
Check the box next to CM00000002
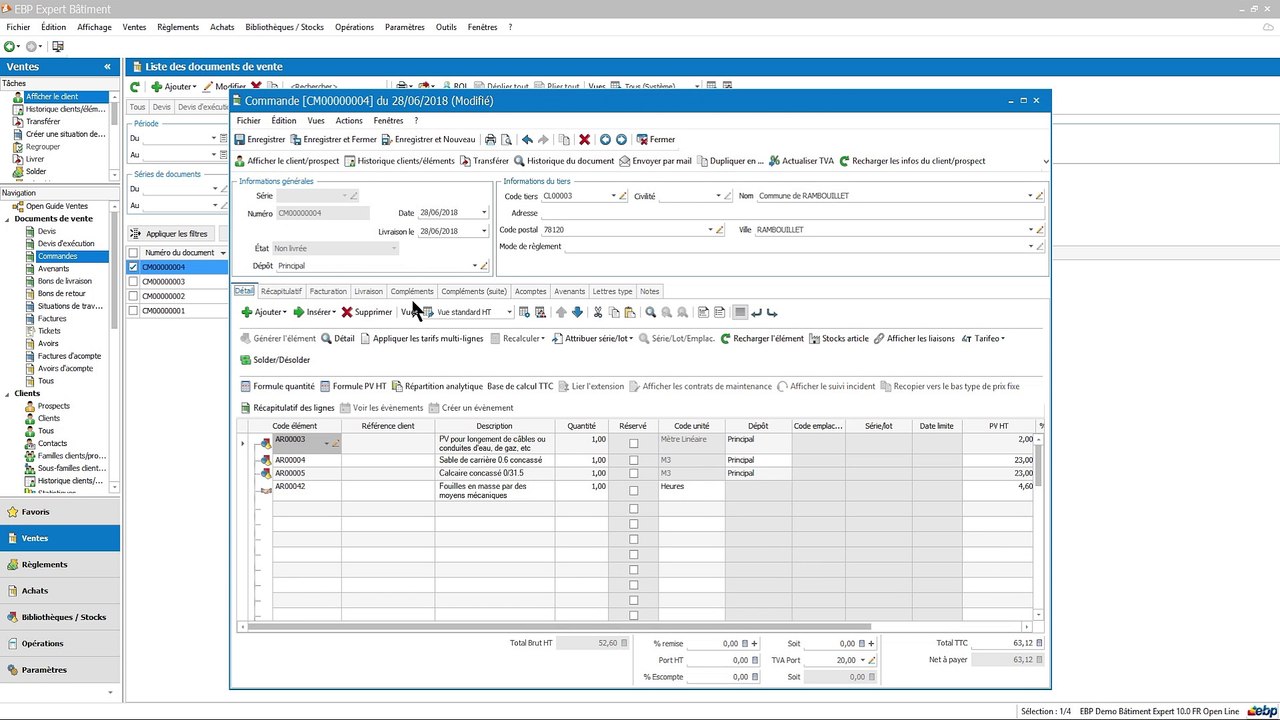(x=133, y=297)
